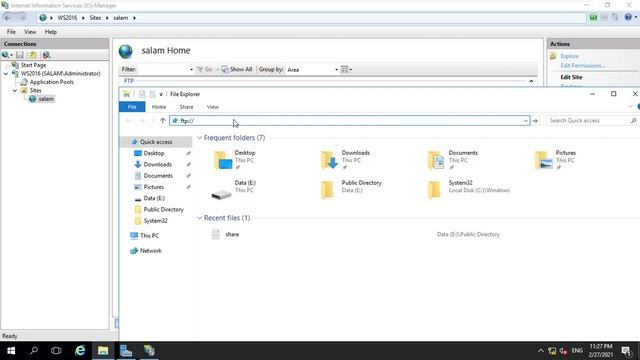Open the View ribbon tab in File Explorer
Screen dimensions: 640x360
[212, 107]
